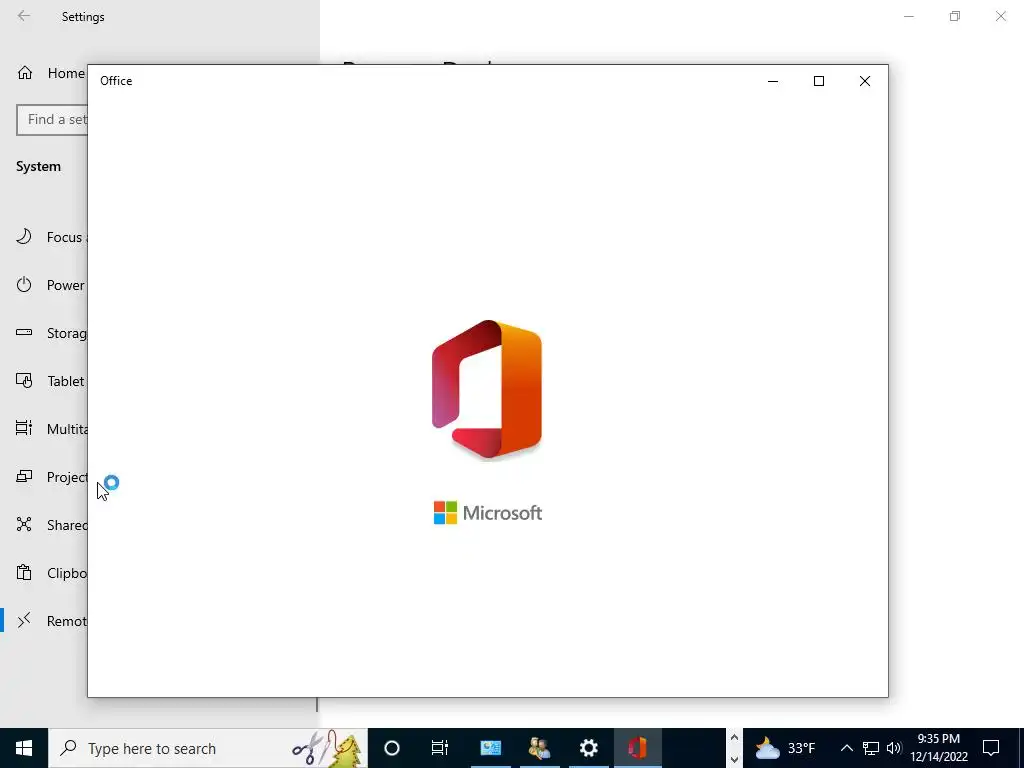
Task: Open Multitasking in Settings sidebar
Action: click(x=51, y=429)
